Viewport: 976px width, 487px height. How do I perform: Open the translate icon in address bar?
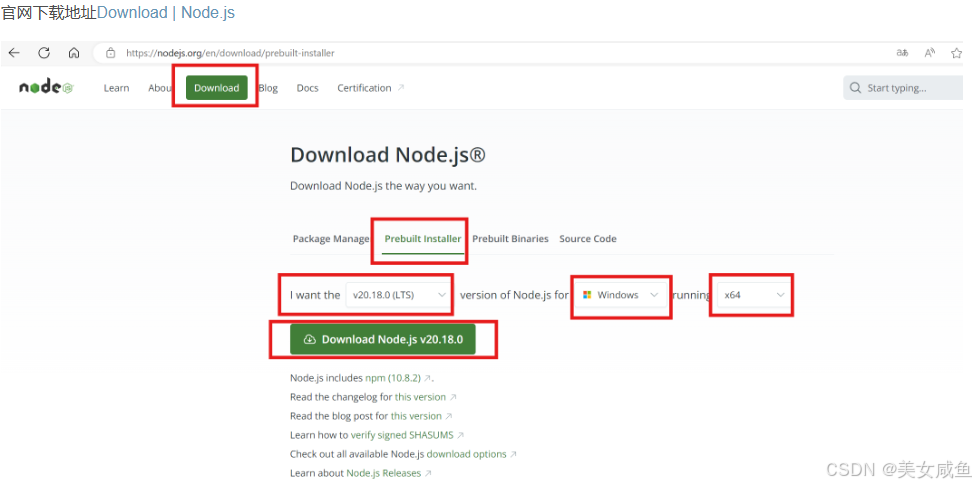902,53
